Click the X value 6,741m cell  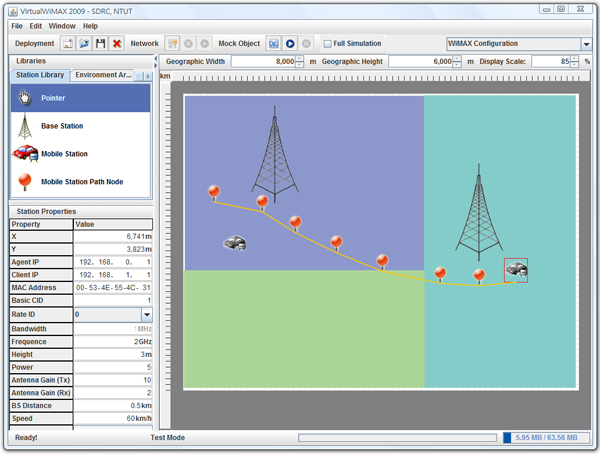click(113, 237)
